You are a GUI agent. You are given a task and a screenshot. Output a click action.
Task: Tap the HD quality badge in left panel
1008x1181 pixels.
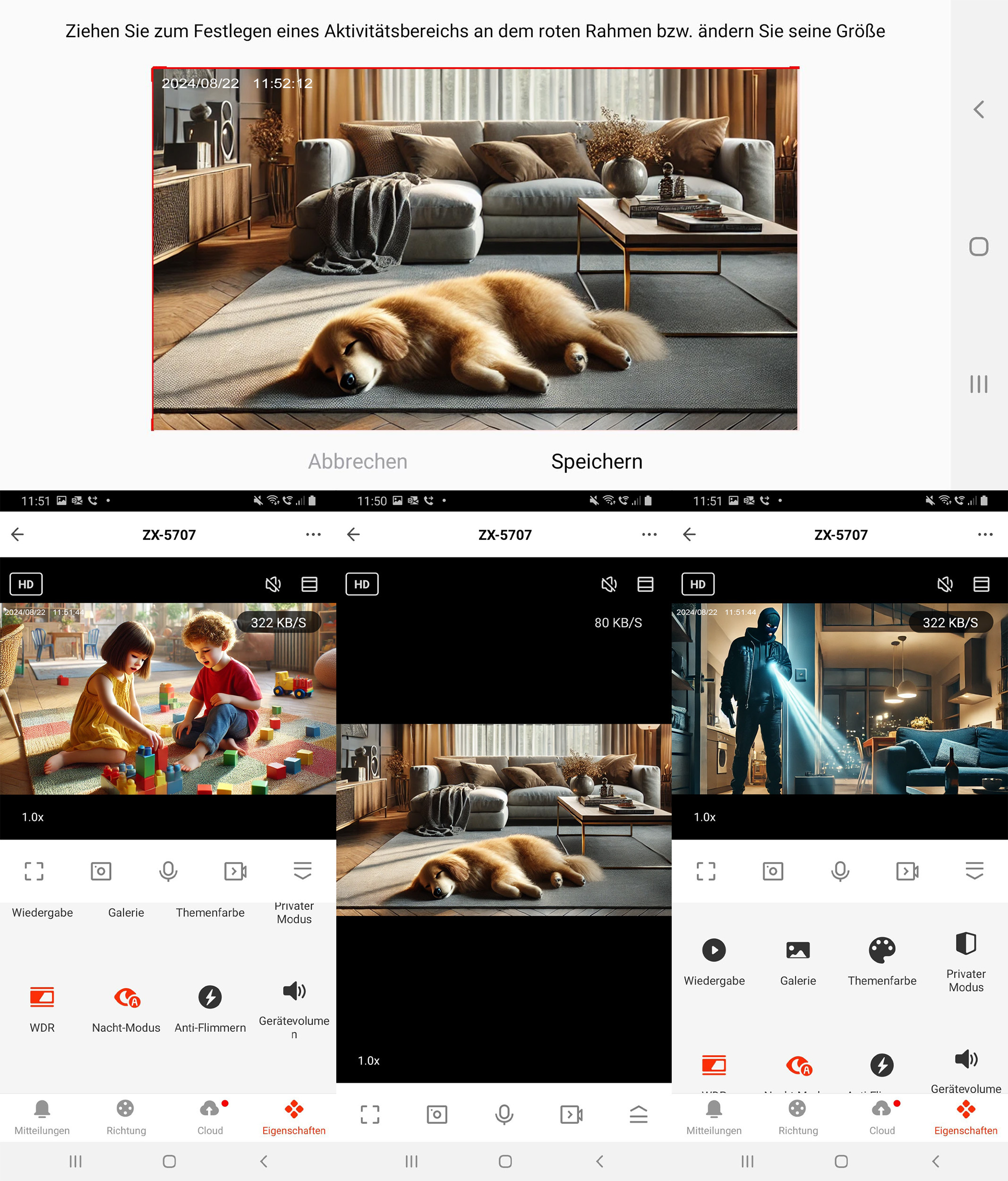26,584
